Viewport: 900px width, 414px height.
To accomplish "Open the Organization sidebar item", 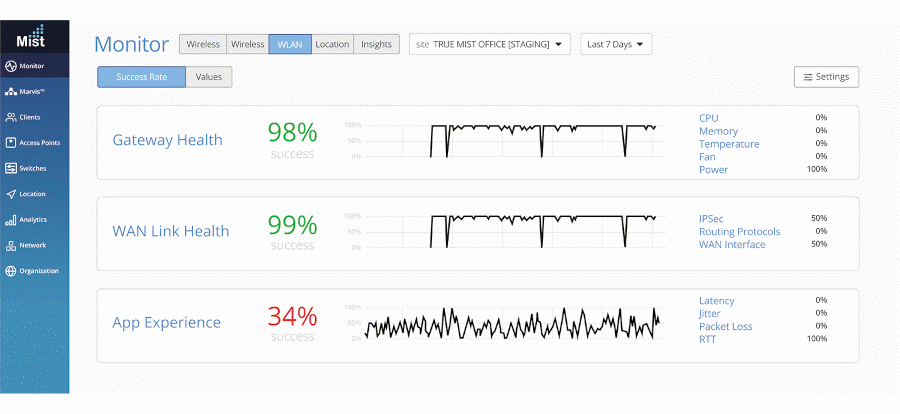I will 34,271.
